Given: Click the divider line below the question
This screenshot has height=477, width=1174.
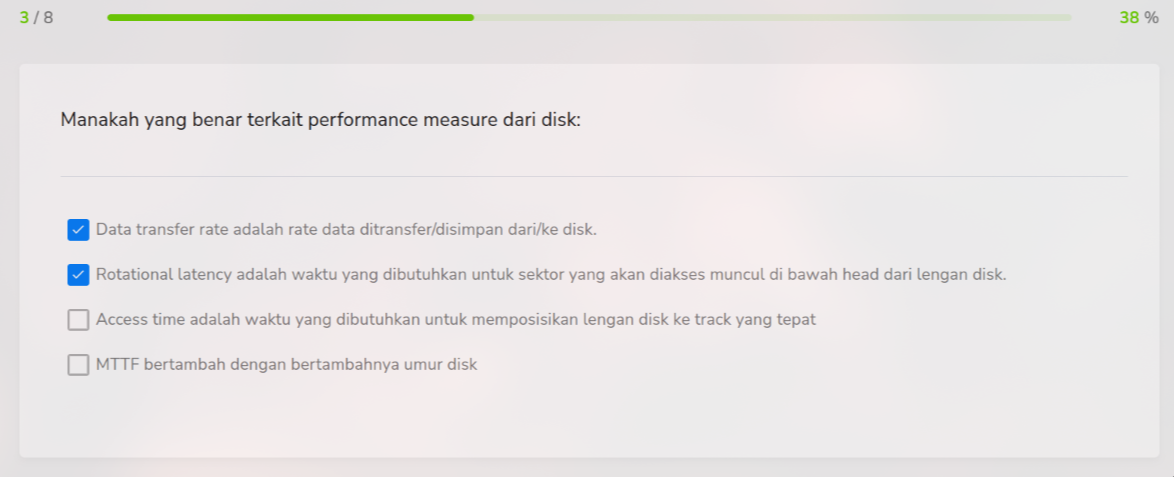Looking at the screenshot, I should (x=594, y=177).
